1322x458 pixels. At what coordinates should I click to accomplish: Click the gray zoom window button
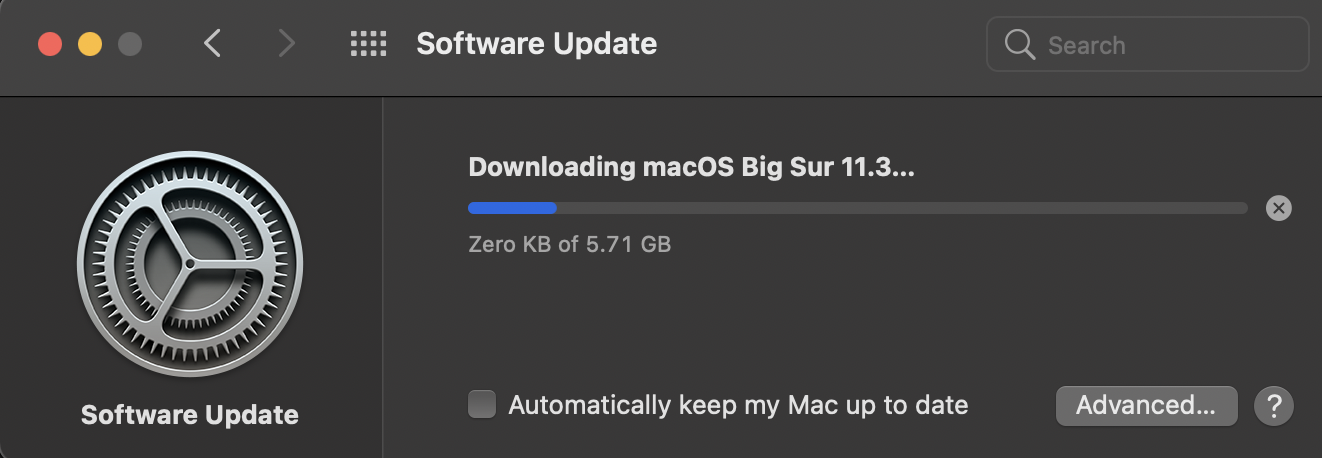coord(130,44)
